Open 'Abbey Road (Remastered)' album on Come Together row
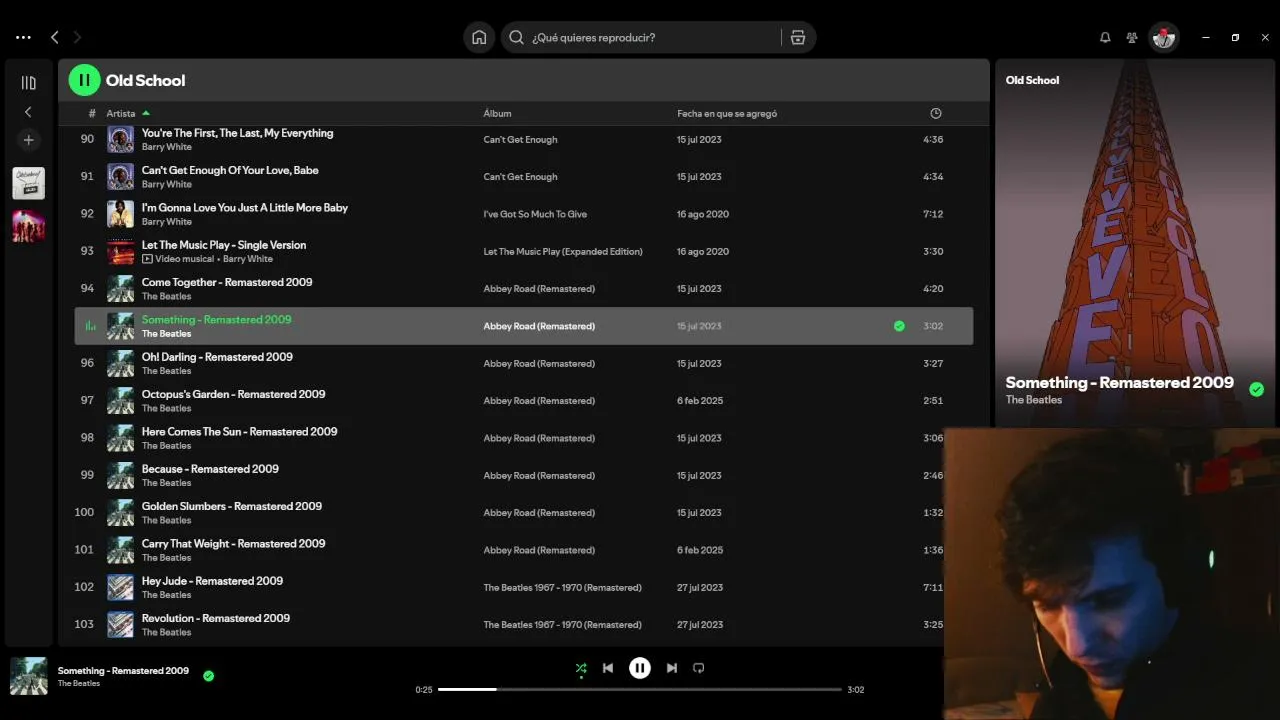This screenshot has height=720, width=1280. coord(539,289)
